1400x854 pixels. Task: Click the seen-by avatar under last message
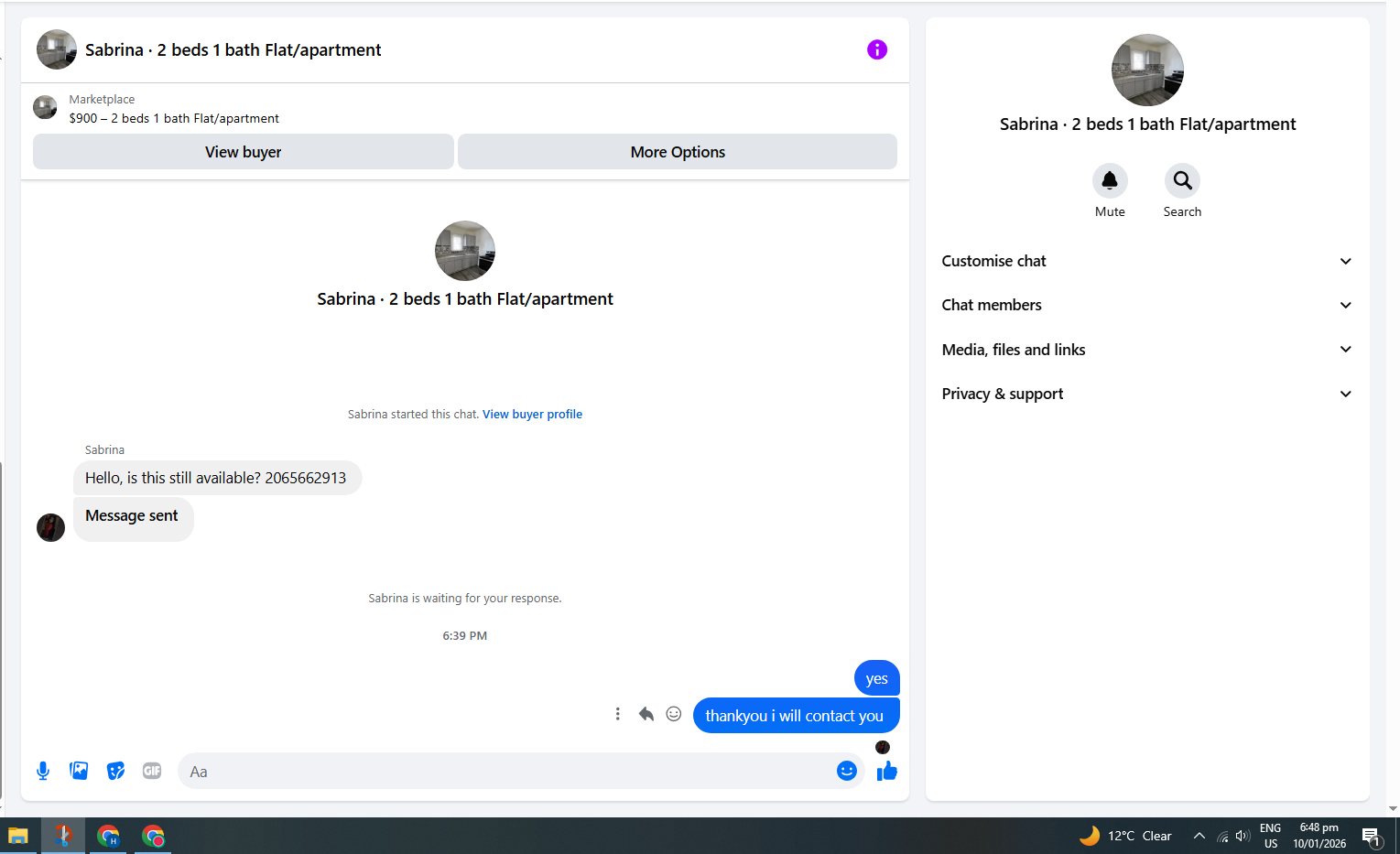pos(883,747)
